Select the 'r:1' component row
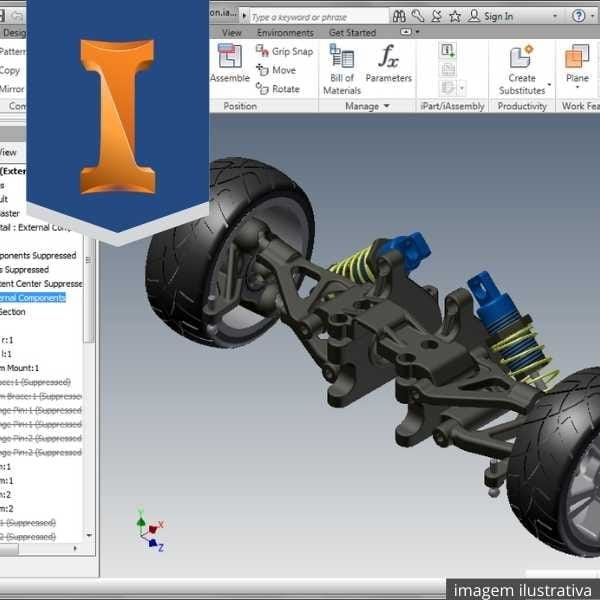Viewport: 600px width, 600px height. pyautogui.click(x=7, y=340)
